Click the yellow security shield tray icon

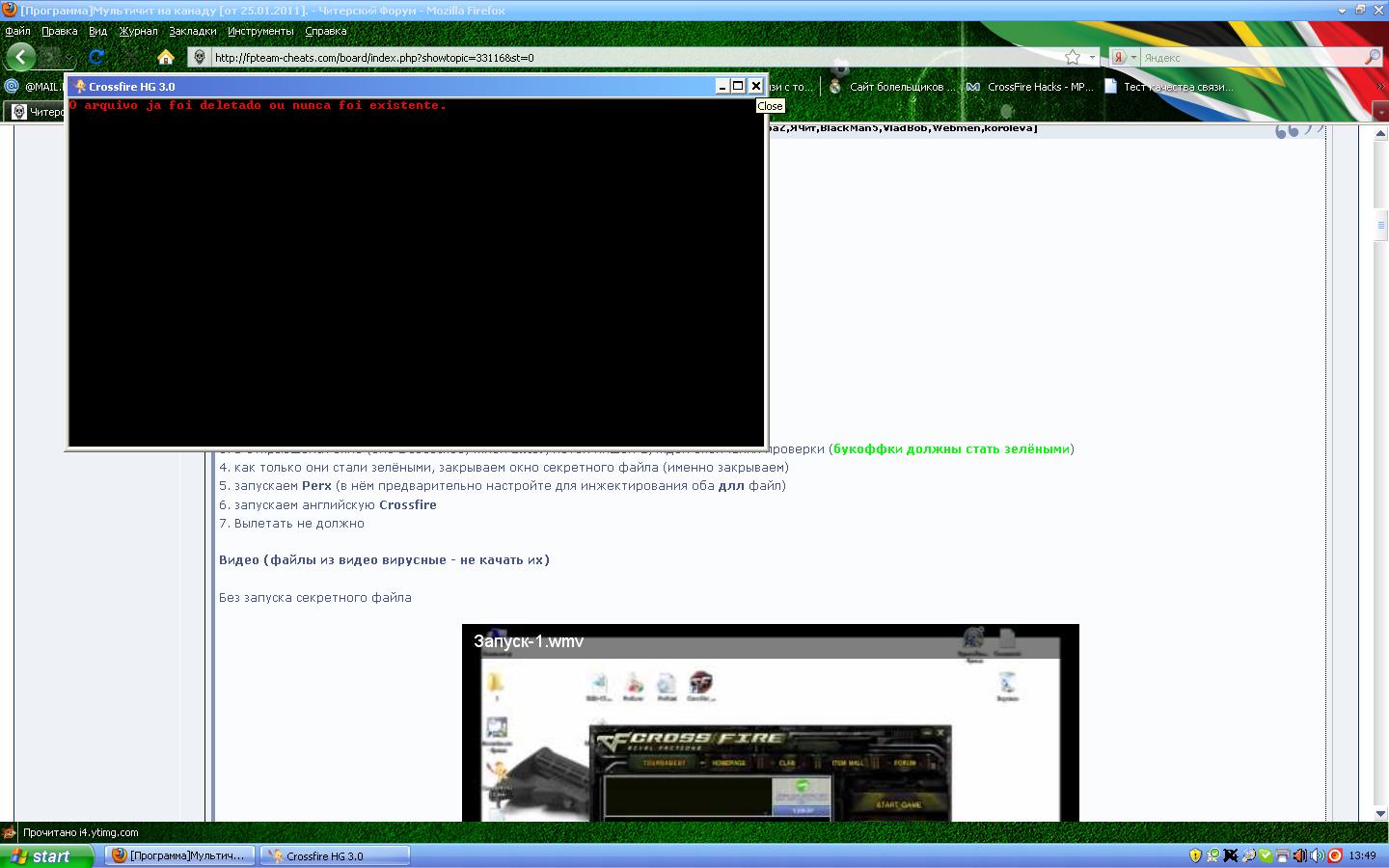pyautogui.click(x=1195, y=855)
